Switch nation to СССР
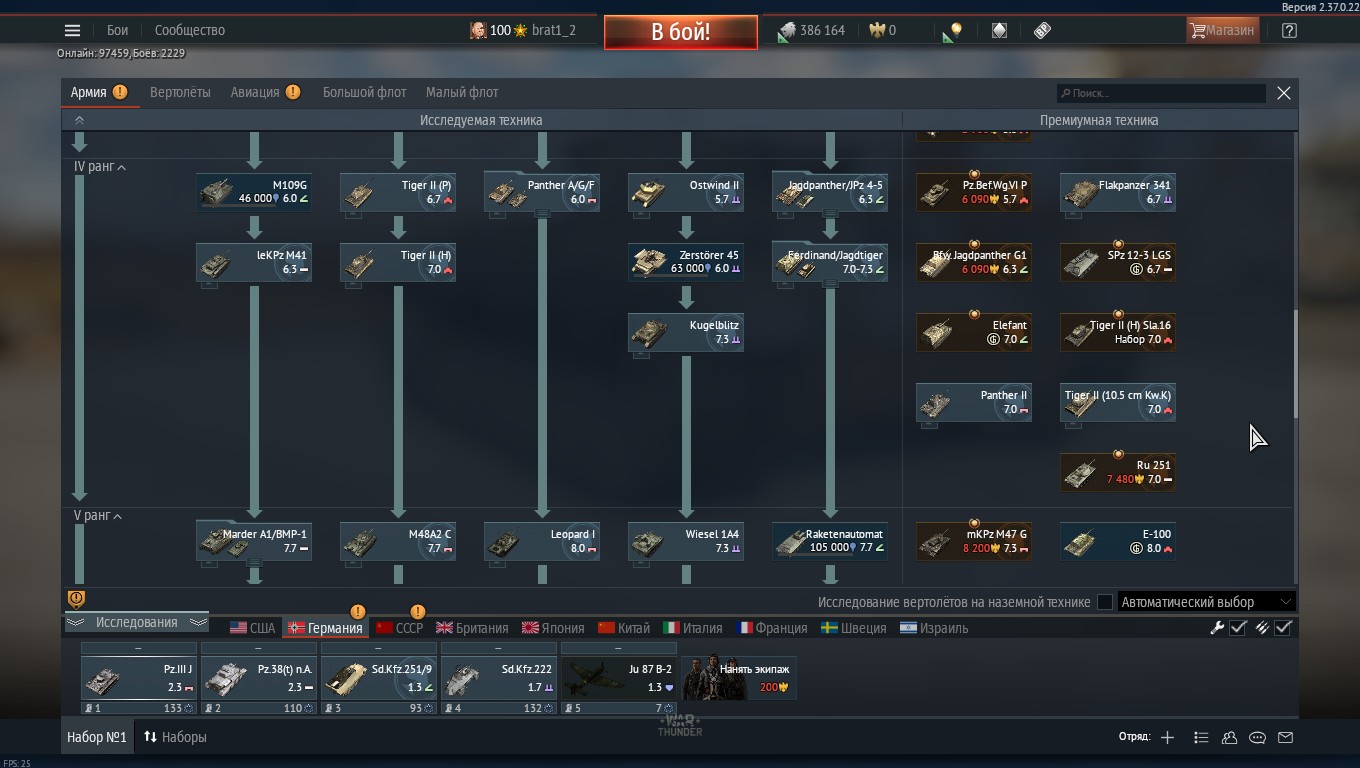 tap(399, 628)
